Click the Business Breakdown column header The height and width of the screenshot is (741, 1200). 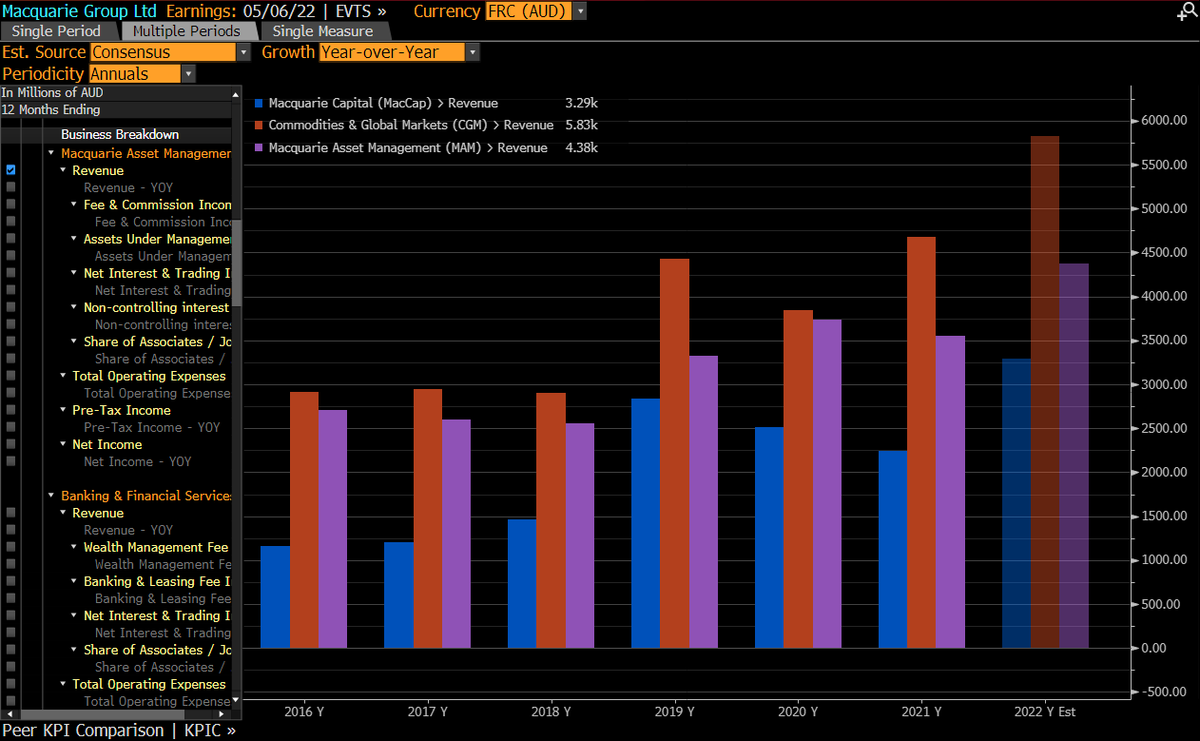point(120,134)
